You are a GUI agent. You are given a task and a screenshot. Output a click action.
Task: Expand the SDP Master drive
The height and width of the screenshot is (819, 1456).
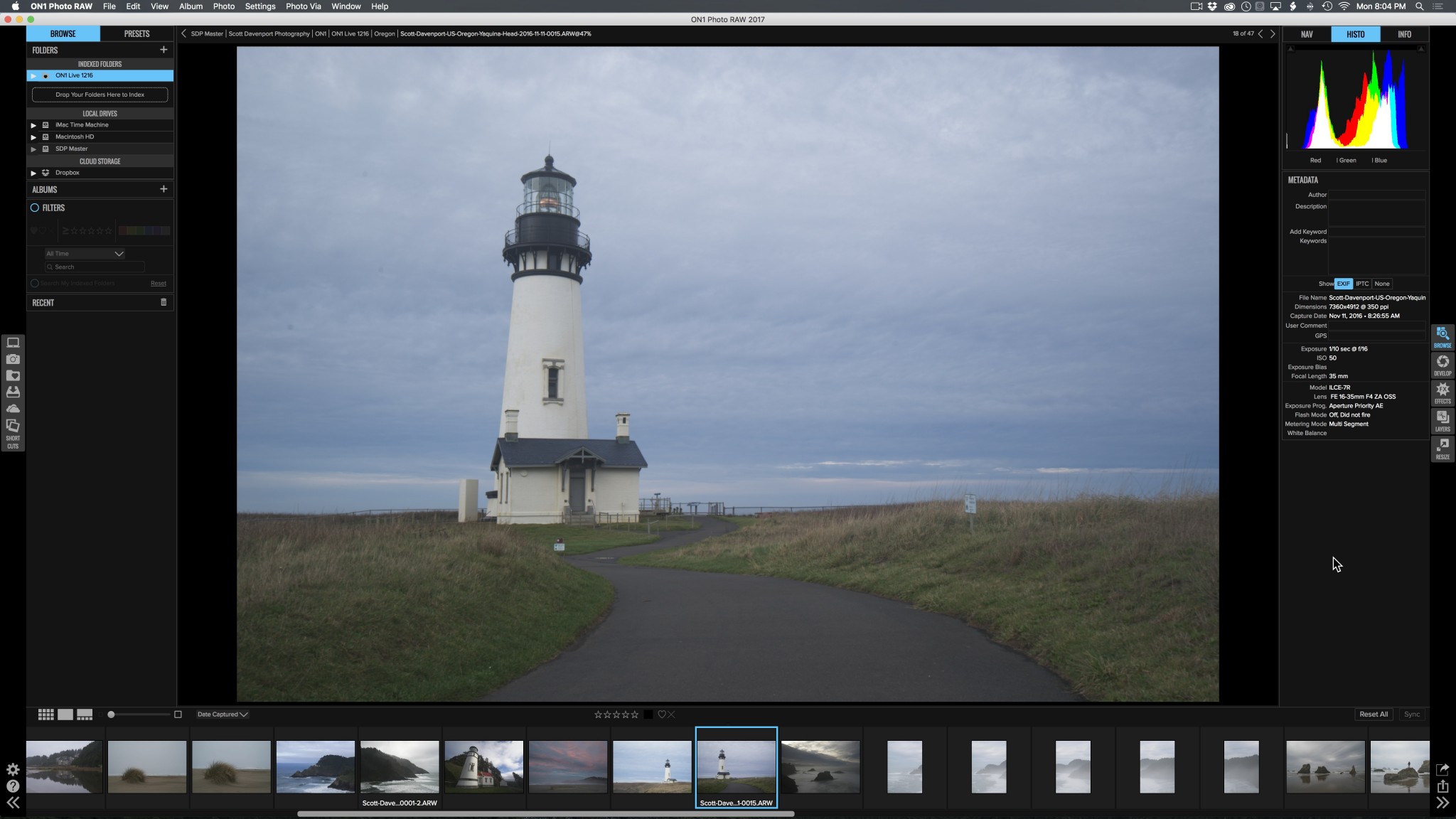33,149
